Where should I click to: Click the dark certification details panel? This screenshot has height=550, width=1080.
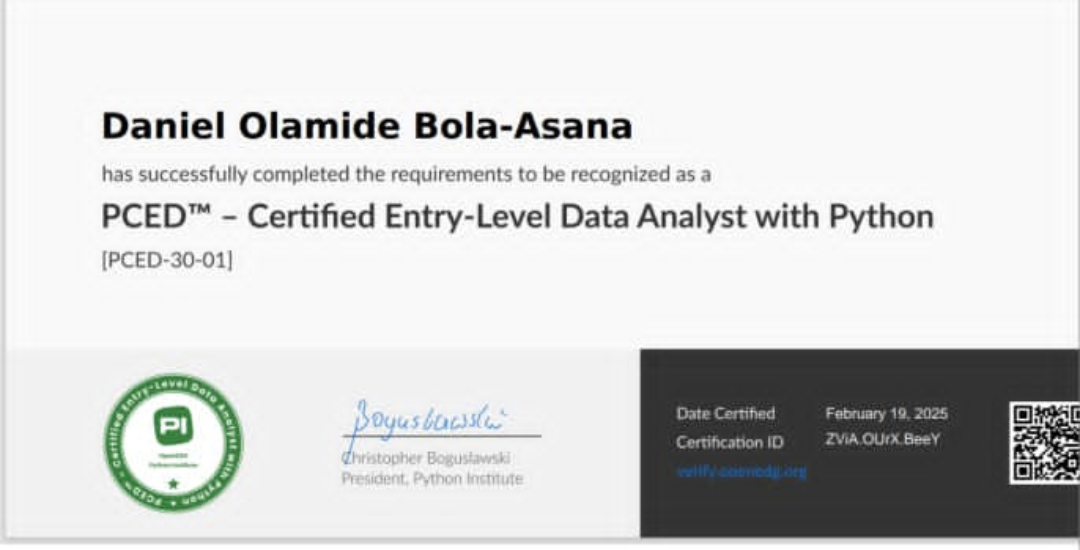tap(860, 443)
